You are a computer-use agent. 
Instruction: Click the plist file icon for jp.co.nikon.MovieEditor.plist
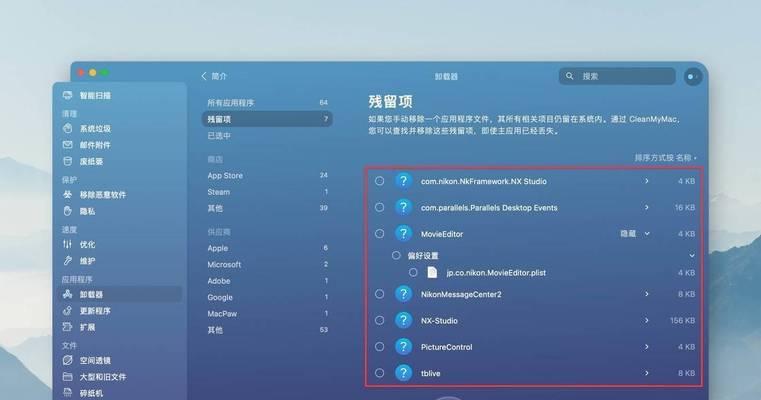432,272
